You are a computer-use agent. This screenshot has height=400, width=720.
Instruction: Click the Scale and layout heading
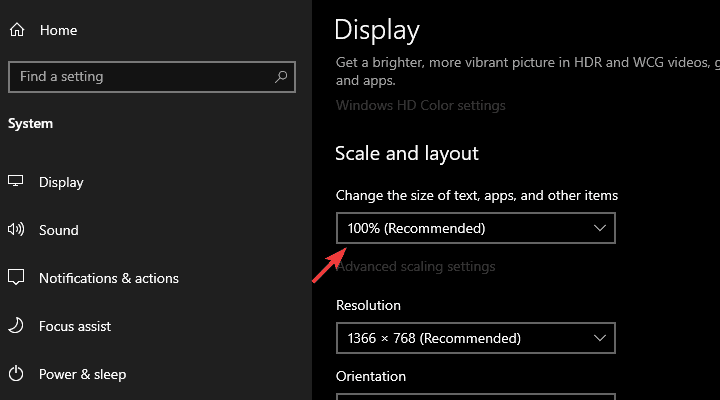(x=407, y=153)
